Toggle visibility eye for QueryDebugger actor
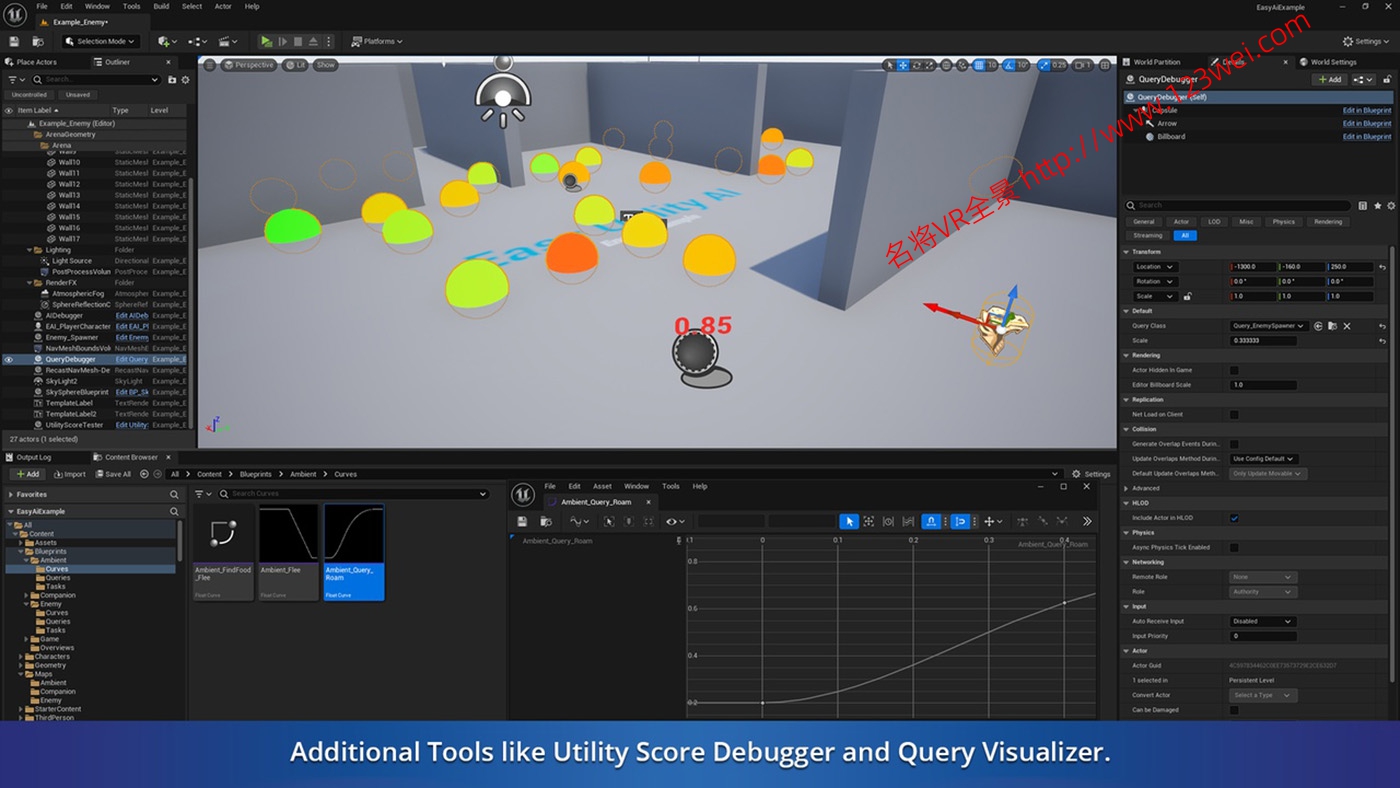This screenshot has height=788, width=1400. tap(9, 359)
